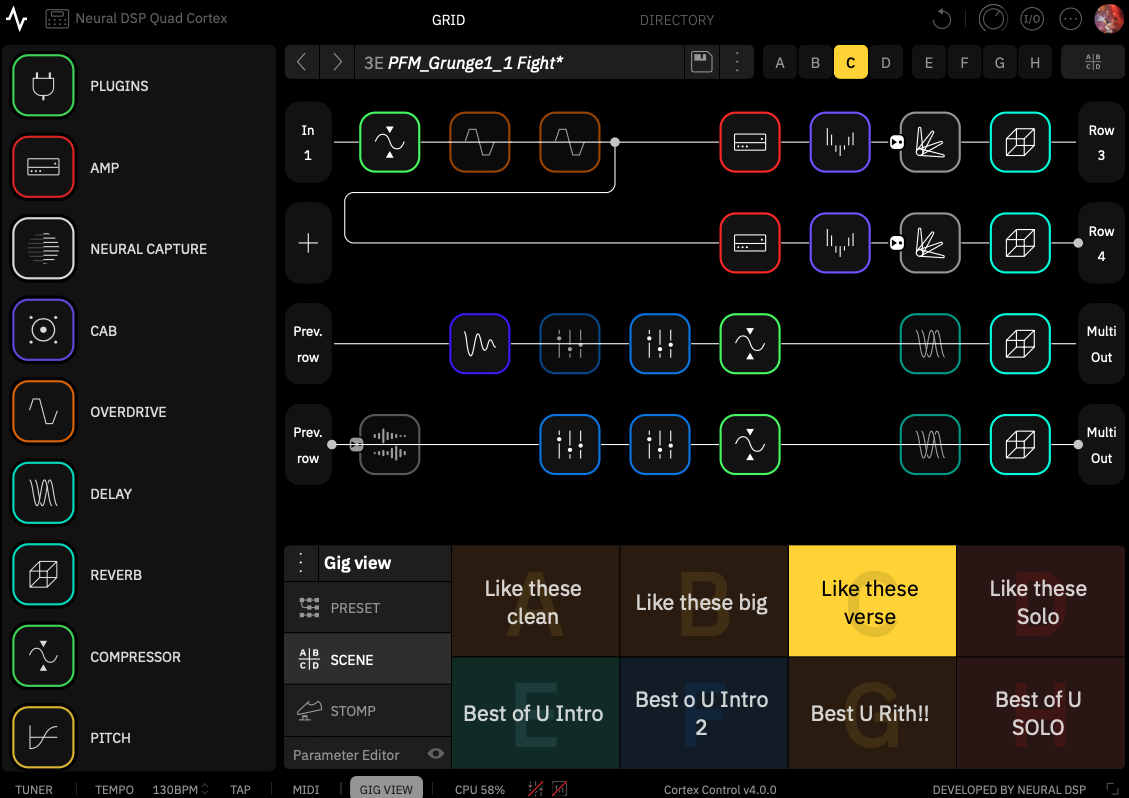Screen dimensions: 1129x798
Task: Activate scene H in scene selector
Action: tap(1035, 63)
